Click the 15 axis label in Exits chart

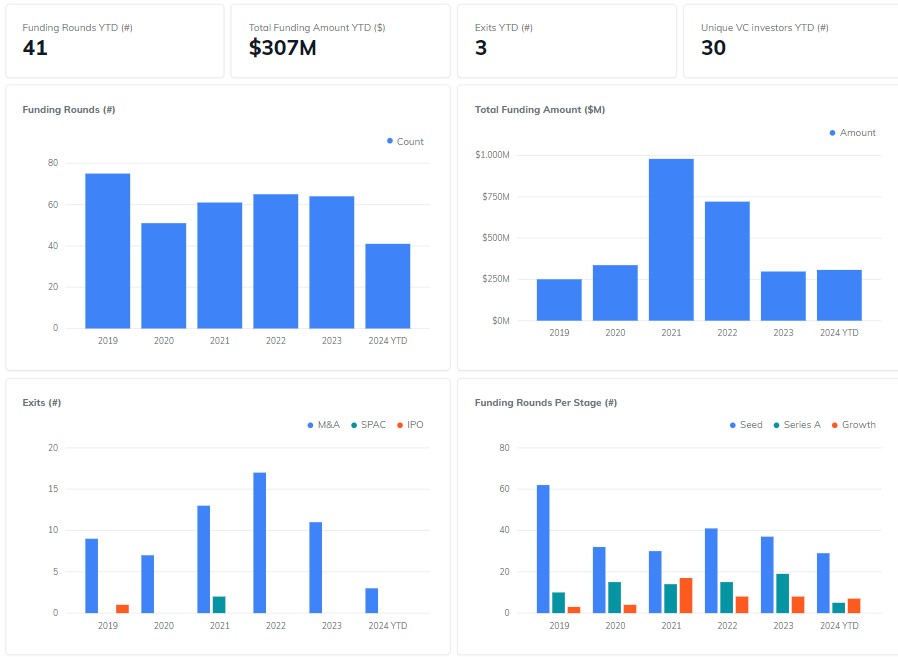tap(53, 489)
